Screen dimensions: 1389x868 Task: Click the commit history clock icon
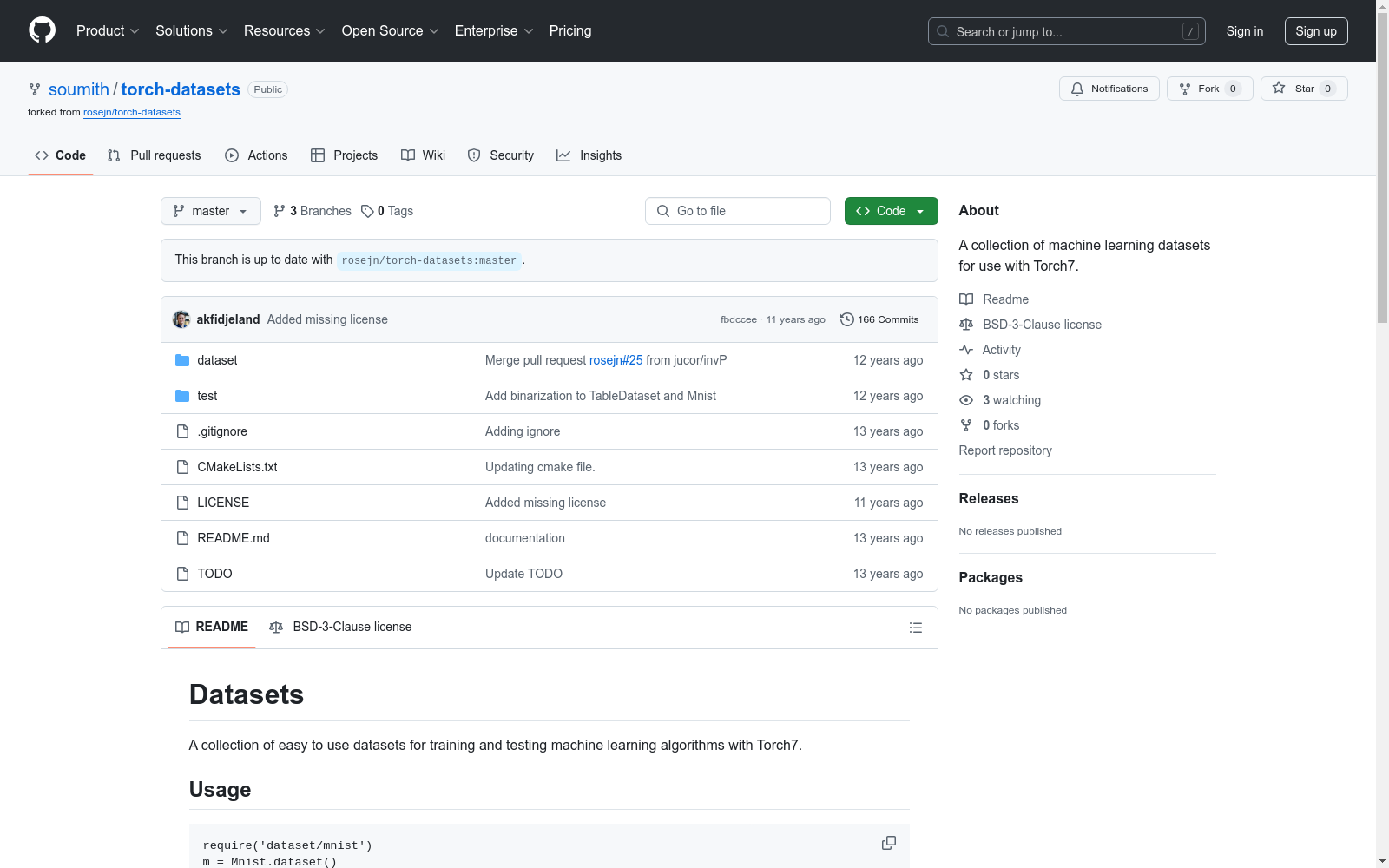tap(847, 319)
